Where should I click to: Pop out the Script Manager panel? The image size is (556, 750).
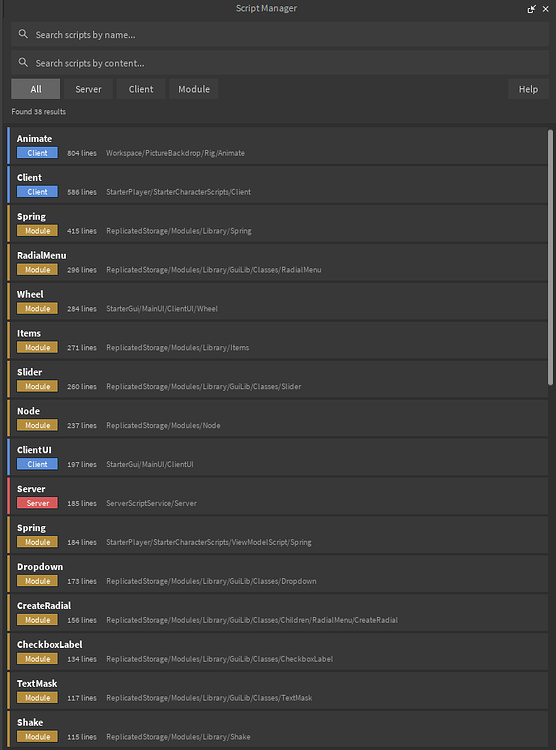click(x=531, y=9)
